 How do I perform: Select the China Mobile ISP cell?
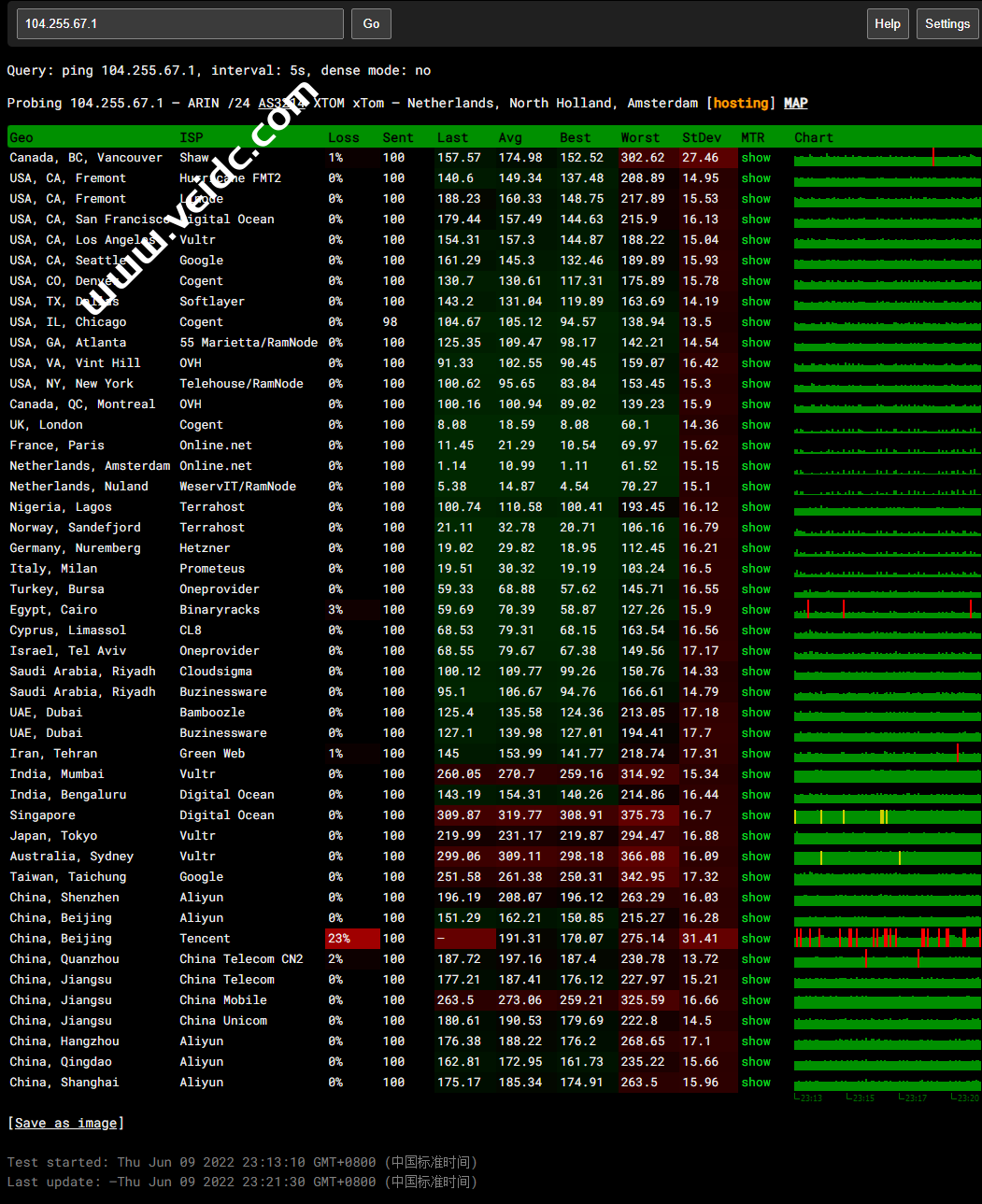(x=223, y=1000)
